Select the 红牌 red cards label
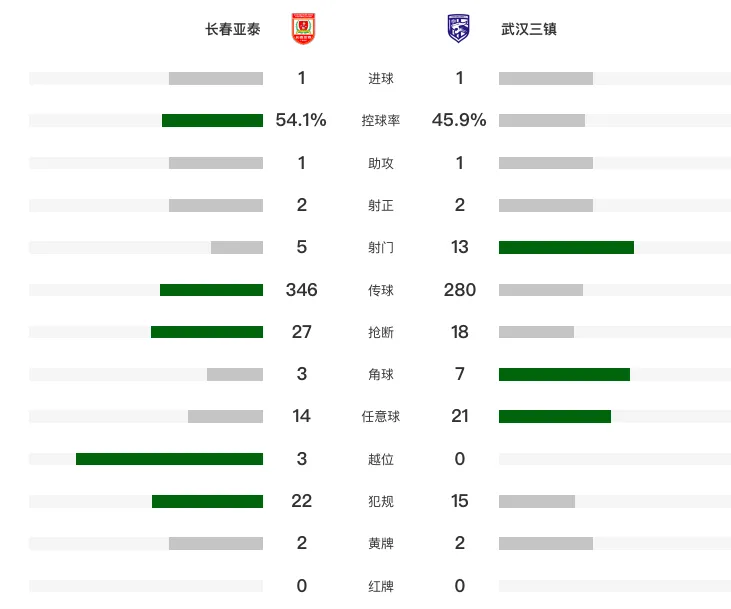This screenshot has width=731, height=609. tap(381, 586)
